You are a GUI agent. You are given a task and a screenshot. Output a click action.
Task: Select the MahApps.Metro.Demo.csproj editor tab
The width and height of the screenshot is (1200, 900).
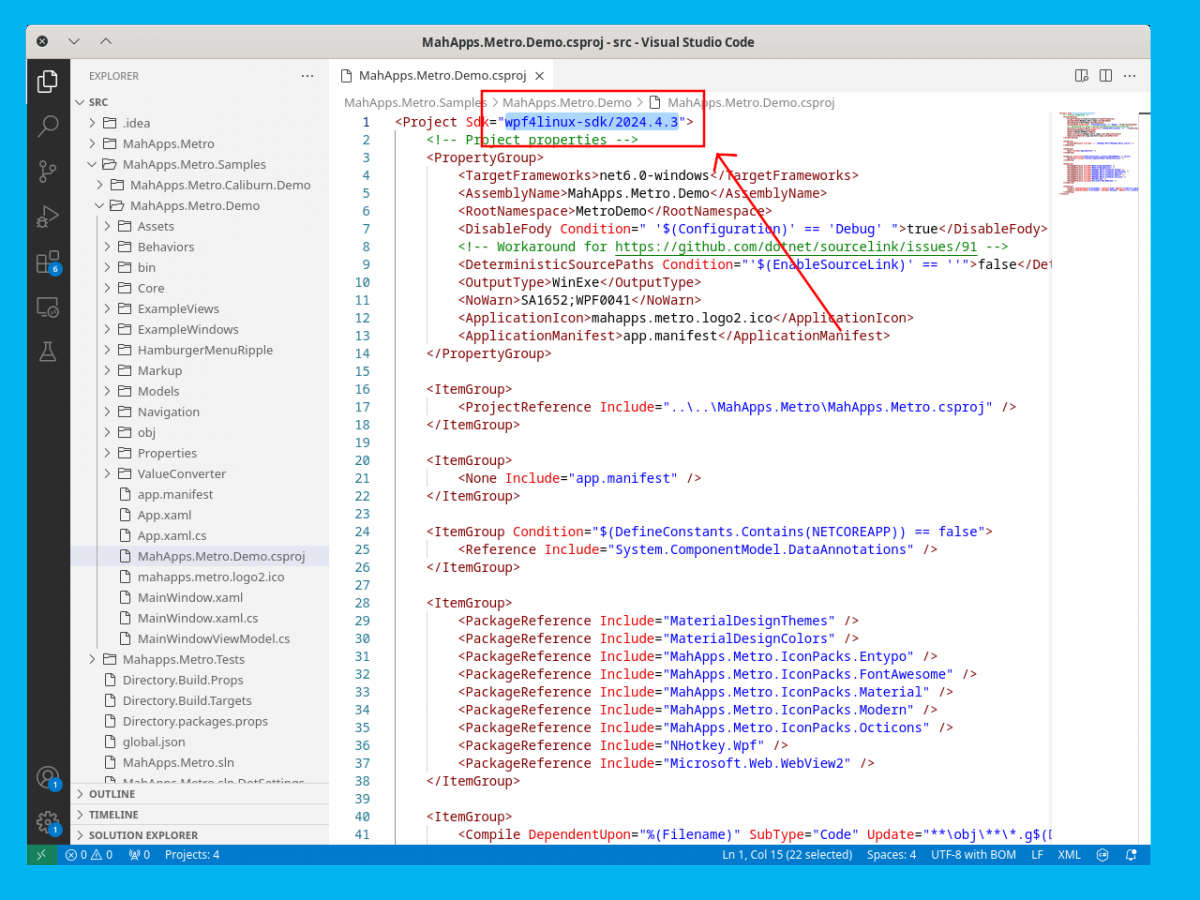442,75
